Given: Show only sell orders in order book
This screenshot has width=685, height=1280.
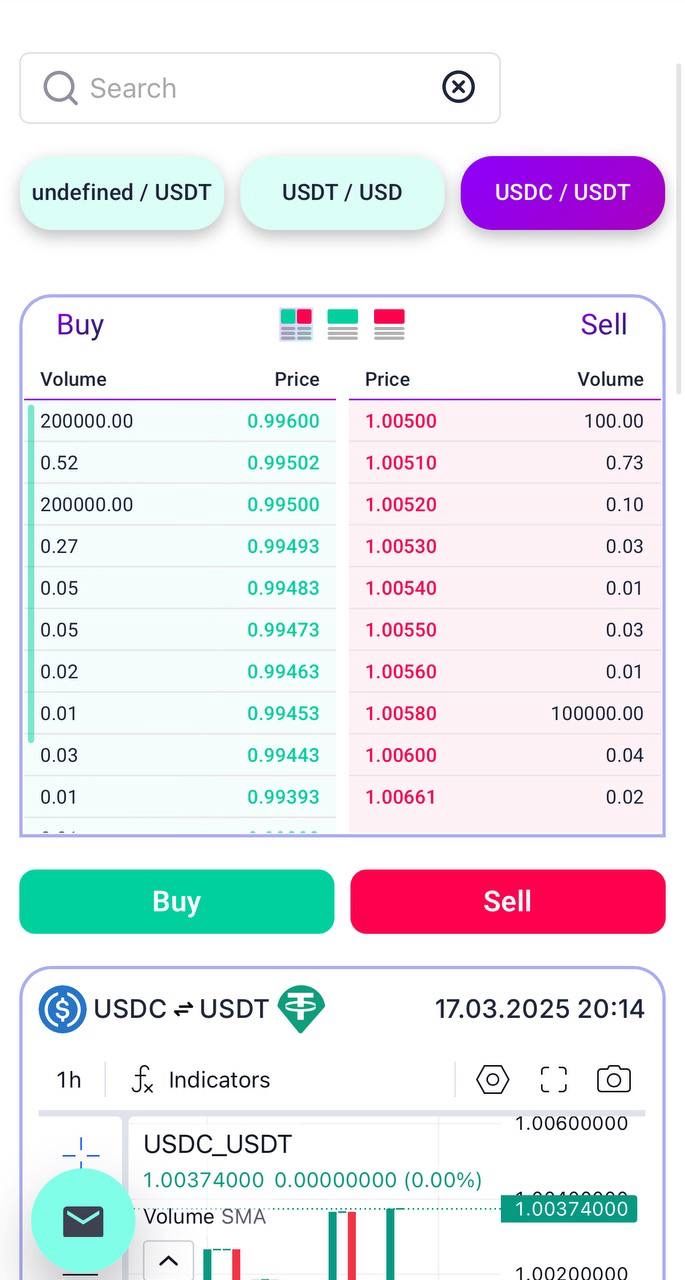Looking at the screenshot, I should click(x=389, y=322).
